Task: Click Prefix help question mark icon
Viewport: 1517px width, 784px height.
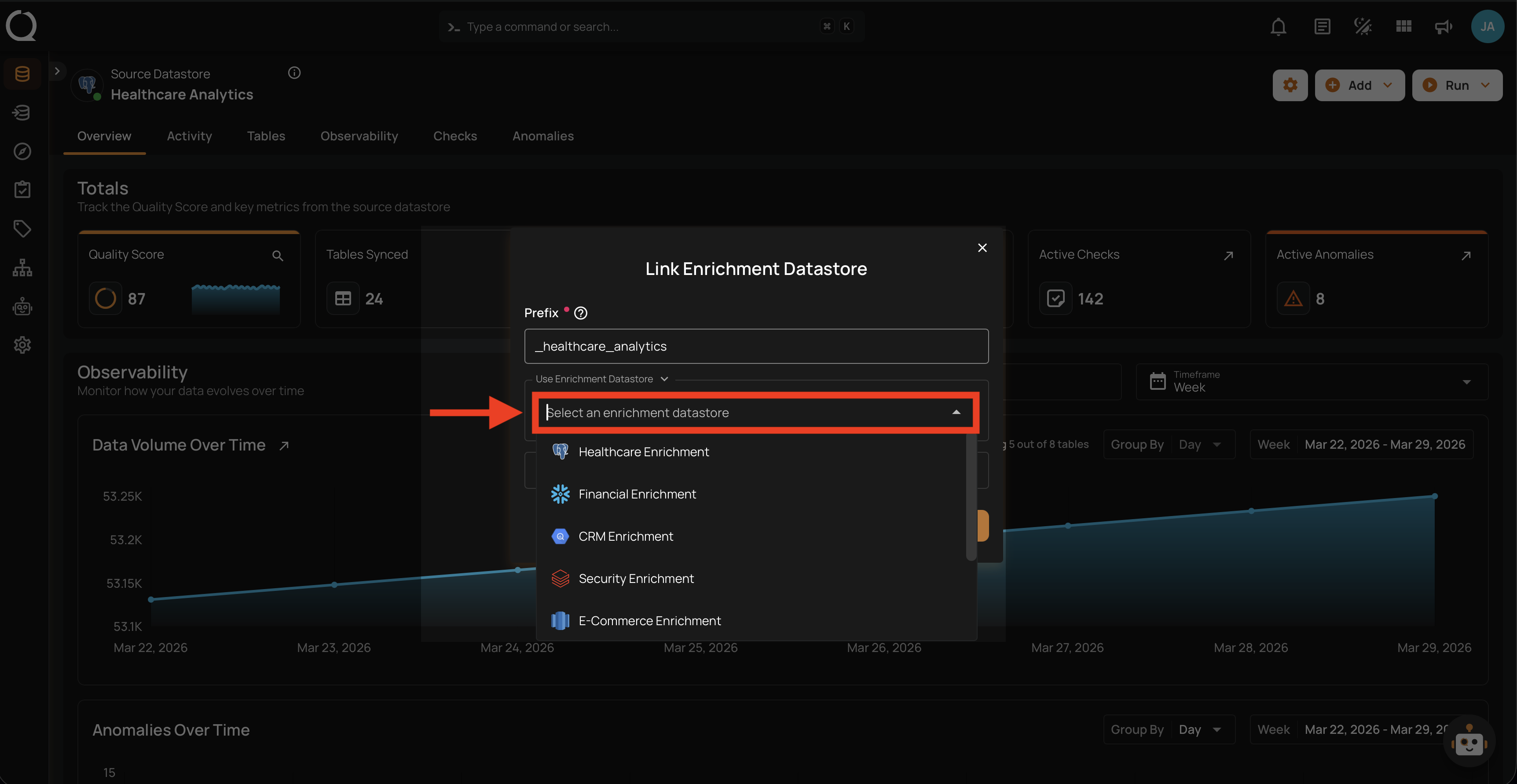Action: pyautogui.click(x=581, y=313)
